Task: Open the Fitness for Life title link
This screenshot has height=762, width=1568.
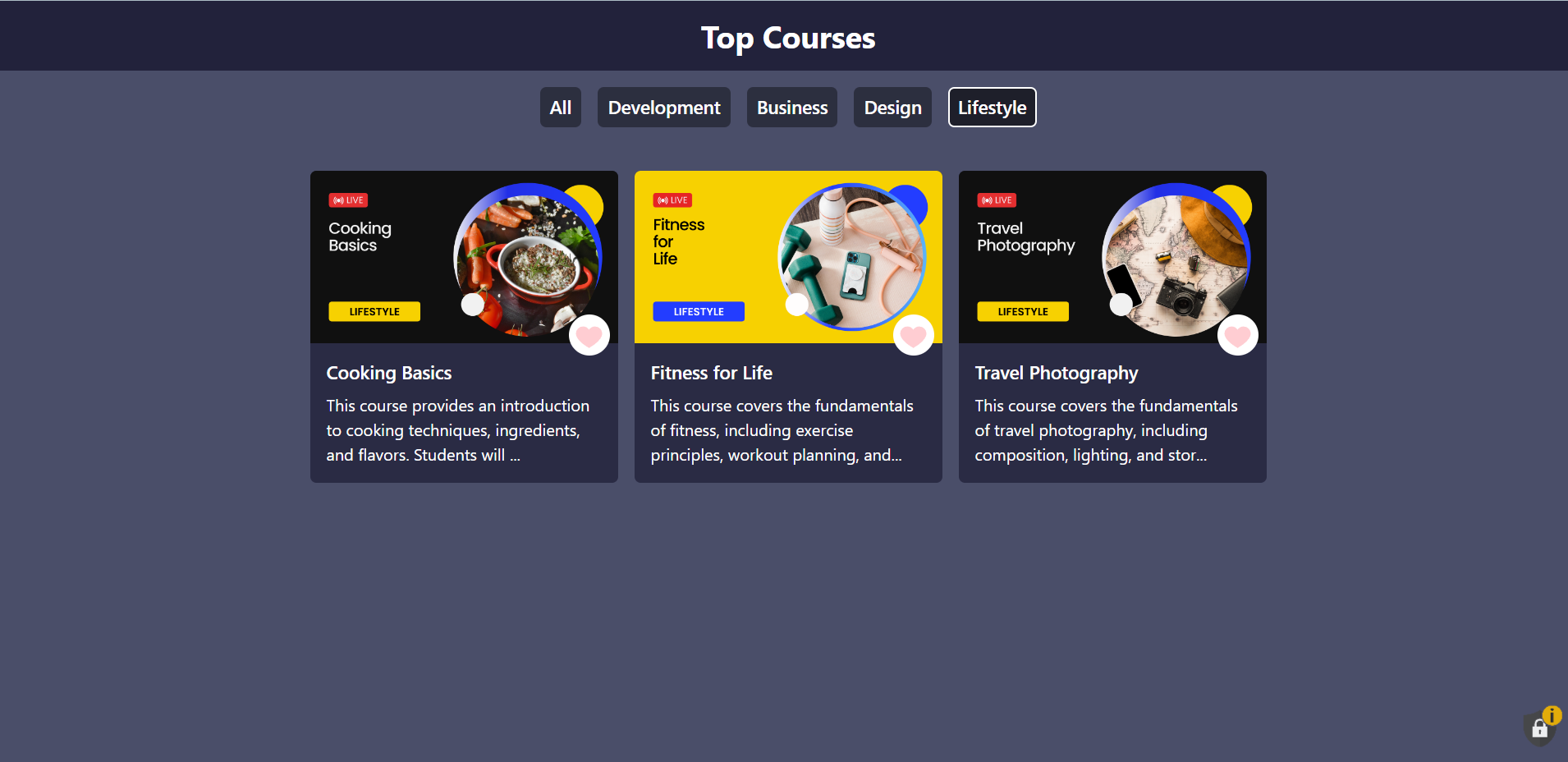Action: click(712, 373)
